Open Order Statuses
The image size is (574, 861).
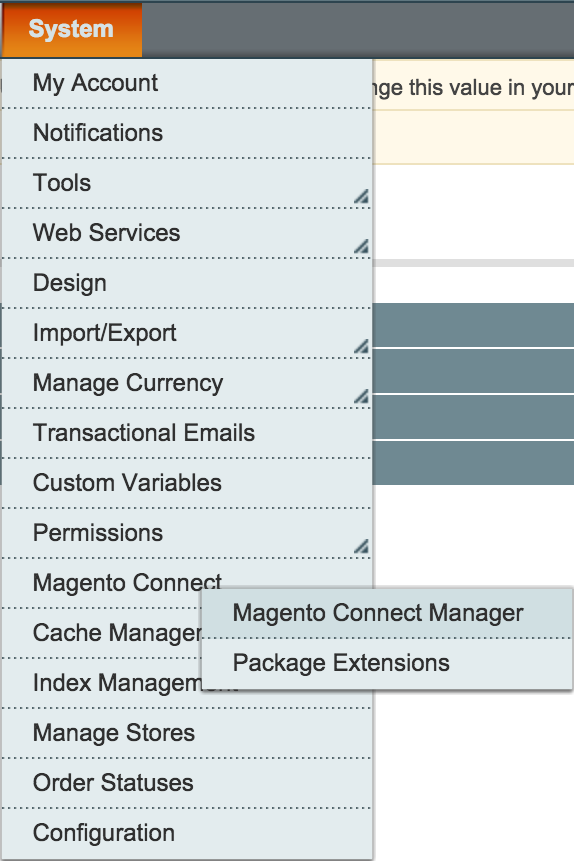pos(187,783)
